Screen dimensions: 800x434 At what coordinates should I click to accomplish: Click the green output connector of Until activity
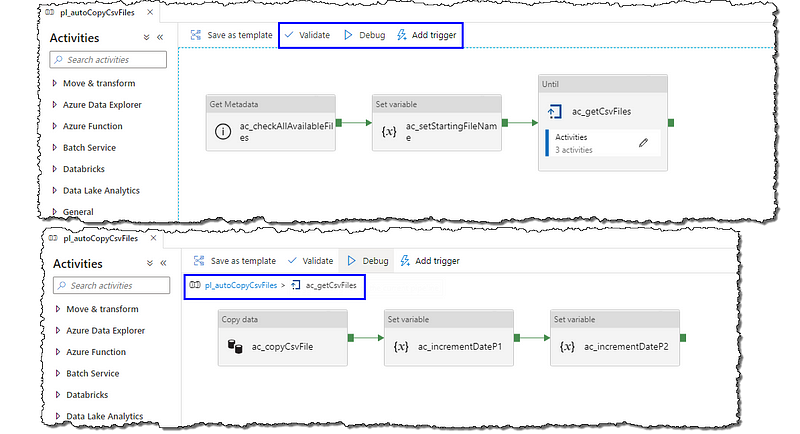[x=670, y=123]
